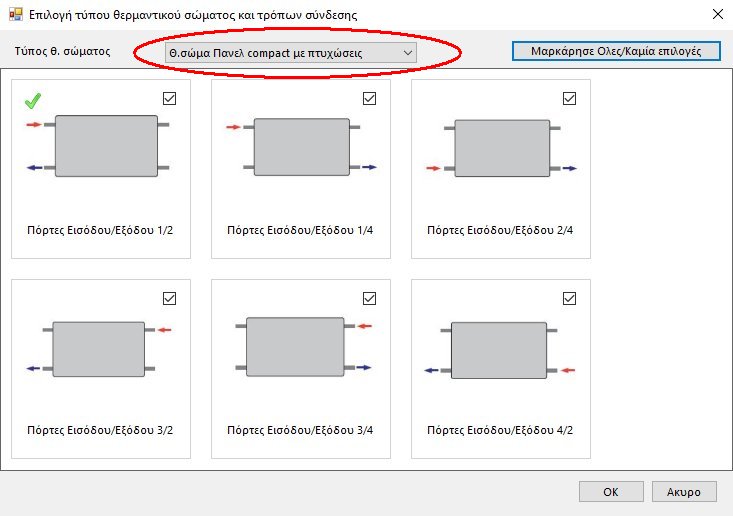Click the label Πόρτες Εισόδου/Εξόδου 3/2
This screenshot has height=516, width=733.
pyautogui.click(x=100, y=430)
